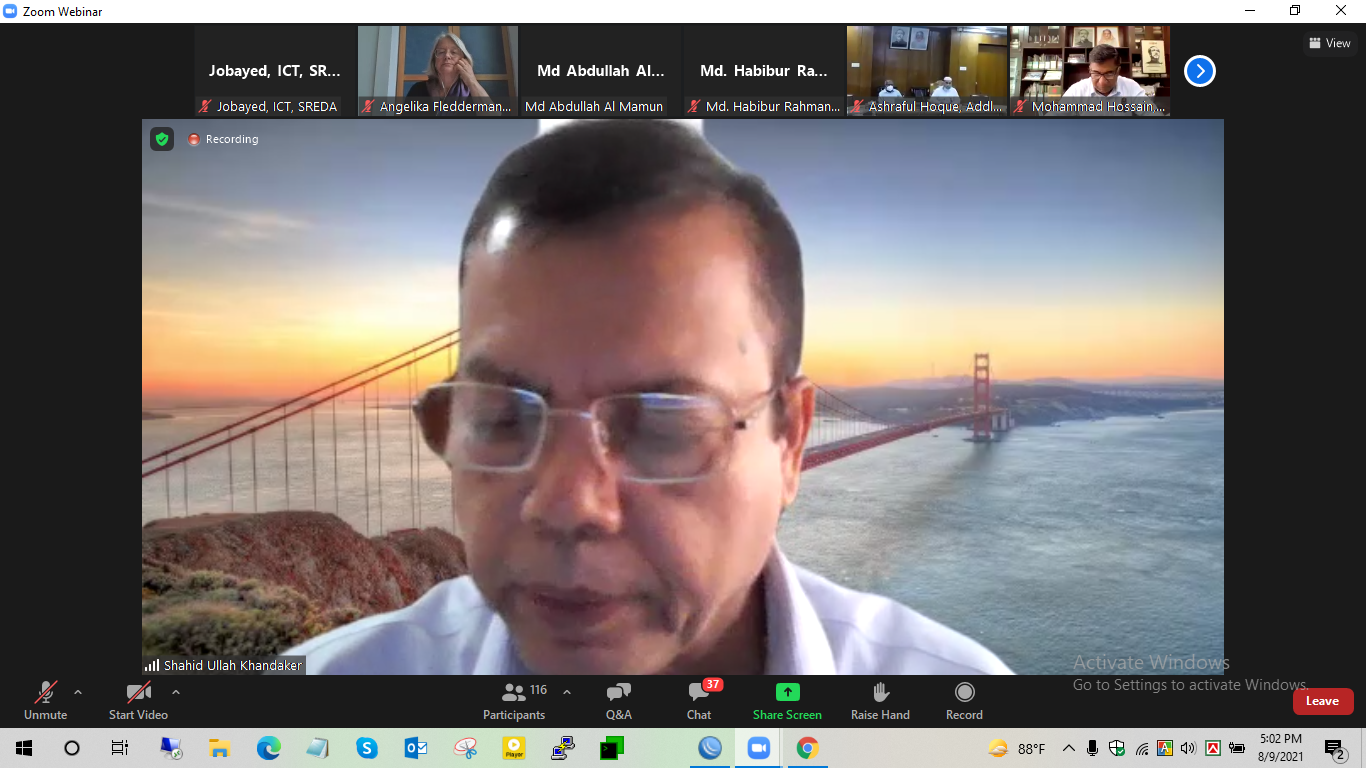This screenshot has height=768, width=1366.
Task: Start recording with the Record icon
Action: point(964,700)
